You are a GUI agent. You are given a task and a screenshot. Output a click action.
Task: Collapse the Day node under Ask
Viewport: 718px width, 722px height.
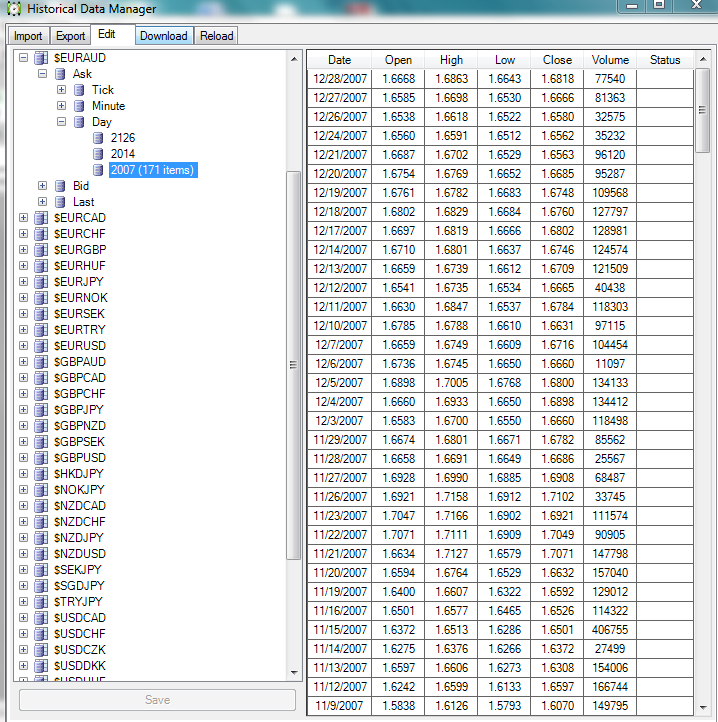tap(62, 122)
